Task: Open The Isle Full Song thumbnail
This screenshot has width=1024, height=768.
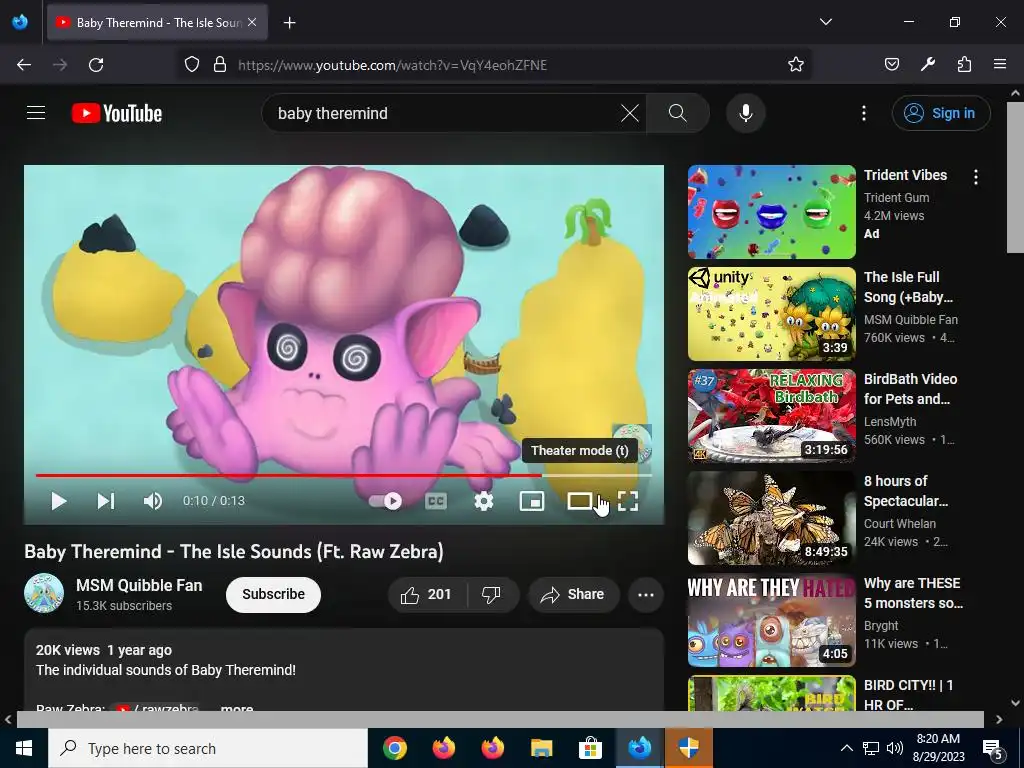Action: pos(771,313)
